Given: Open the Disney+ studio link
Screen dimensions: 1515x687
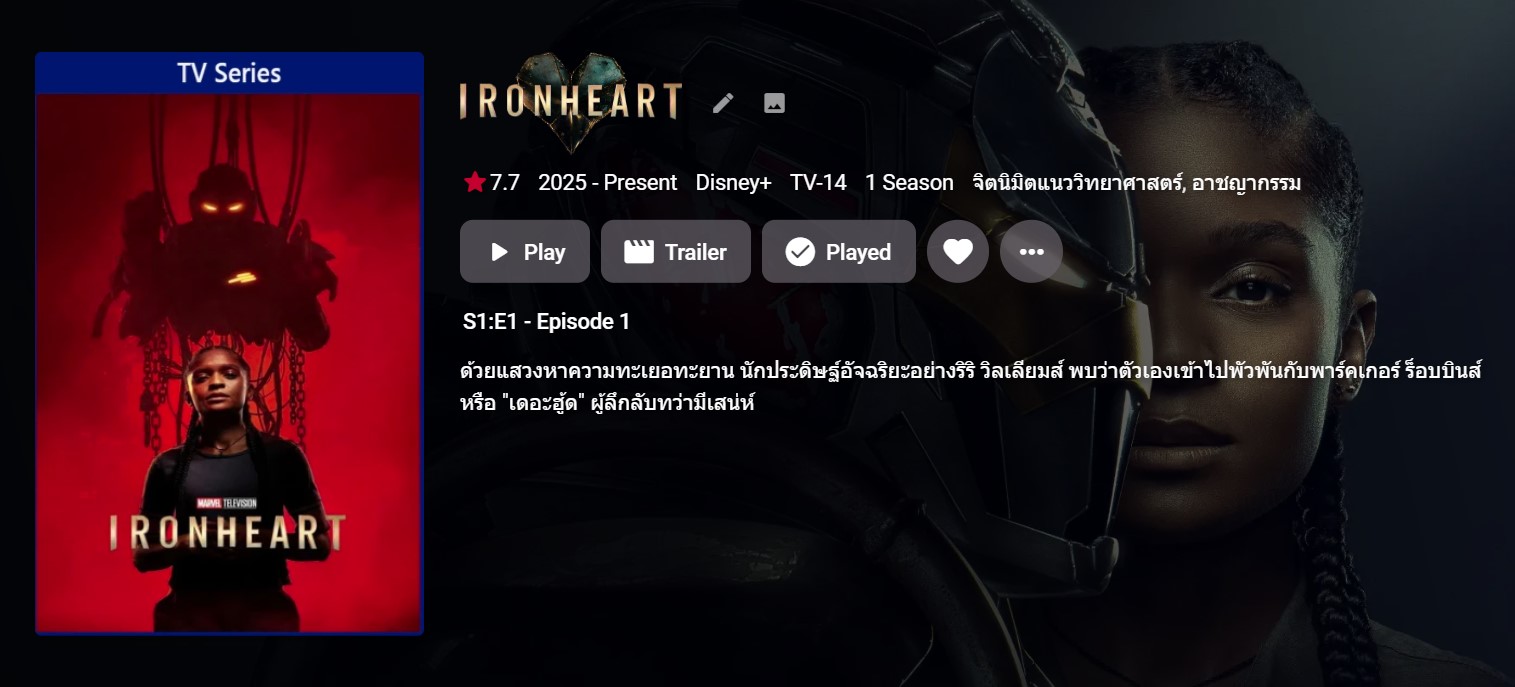Looking at the screenshot, I should (x=733, y=183).
